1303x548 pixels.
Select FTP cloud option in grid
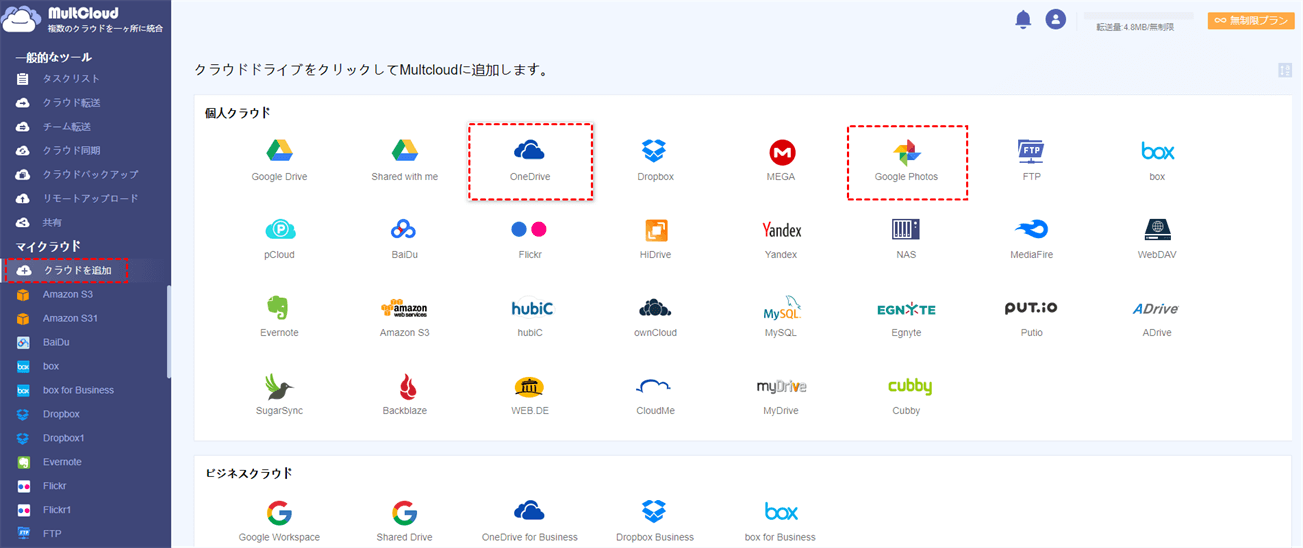pos(1031,159)
